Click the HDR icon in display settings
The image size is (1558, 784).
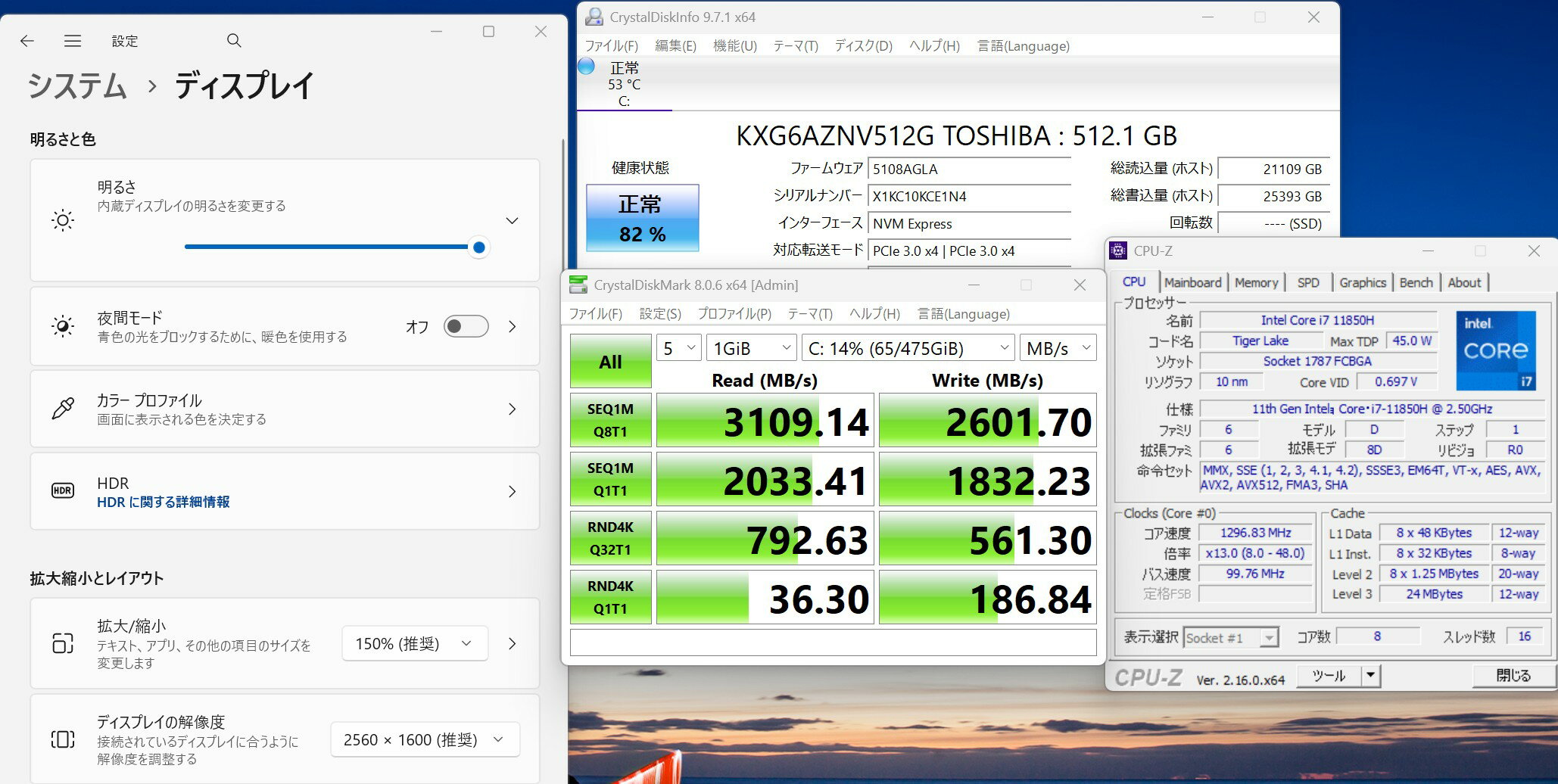[x=63, y=491]
